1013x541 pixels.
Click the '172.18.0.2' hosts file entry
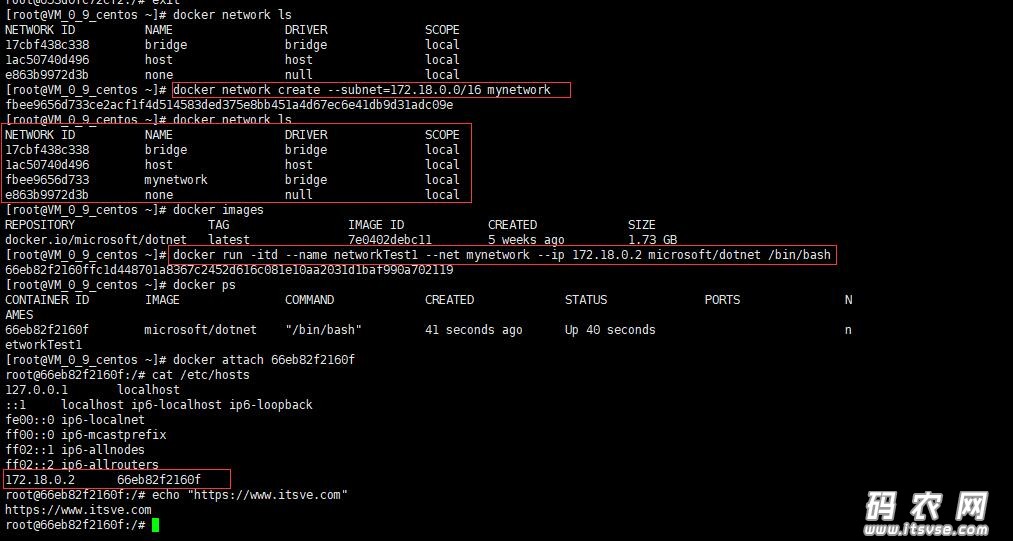click(103, 480)
